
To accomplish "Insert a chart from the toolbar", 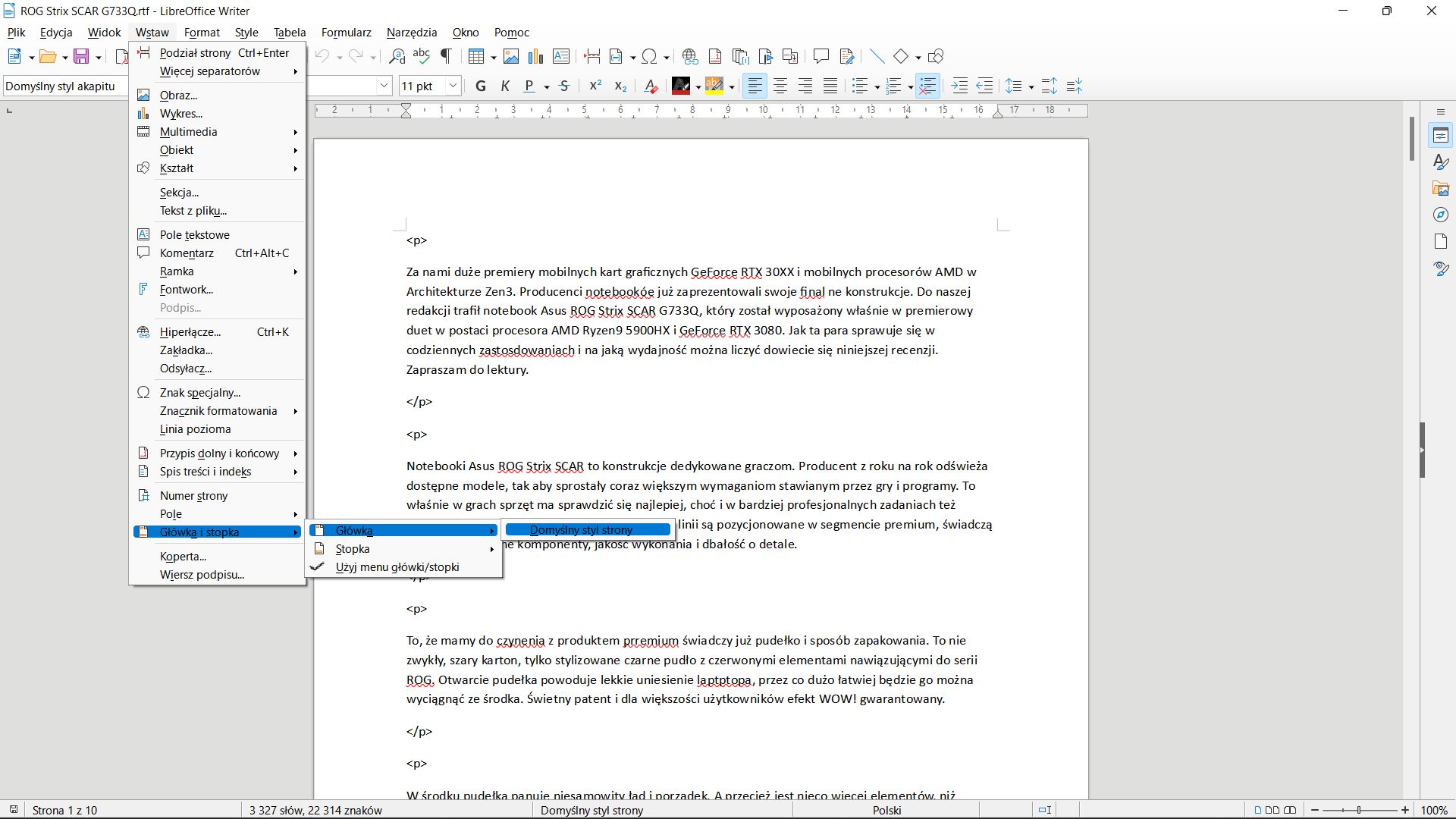I will [536, 56].
